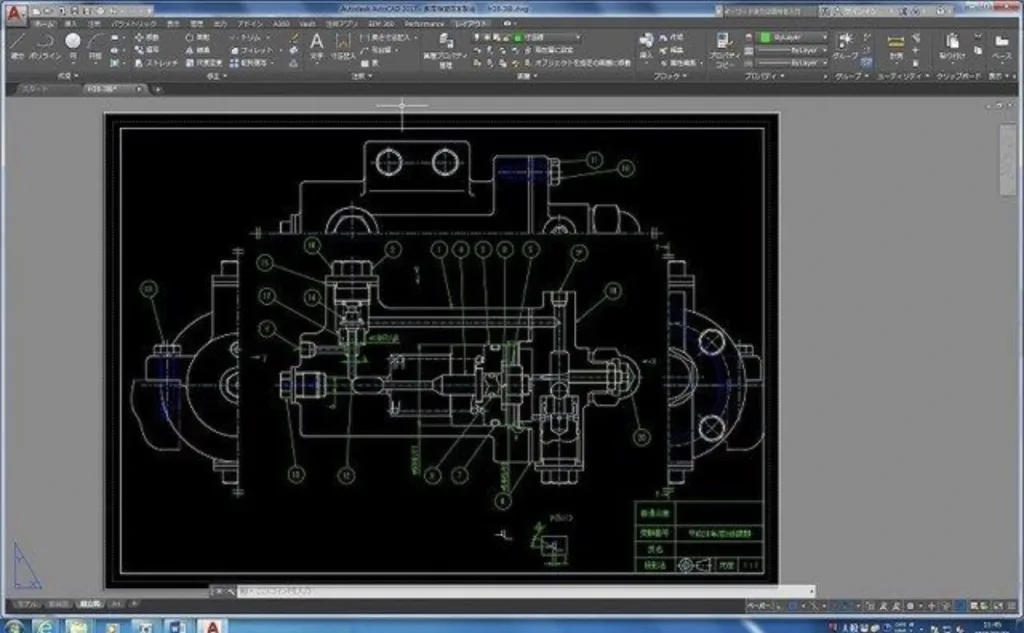
Task: Expand the ブロック panel title
Action: pos(671,76)
